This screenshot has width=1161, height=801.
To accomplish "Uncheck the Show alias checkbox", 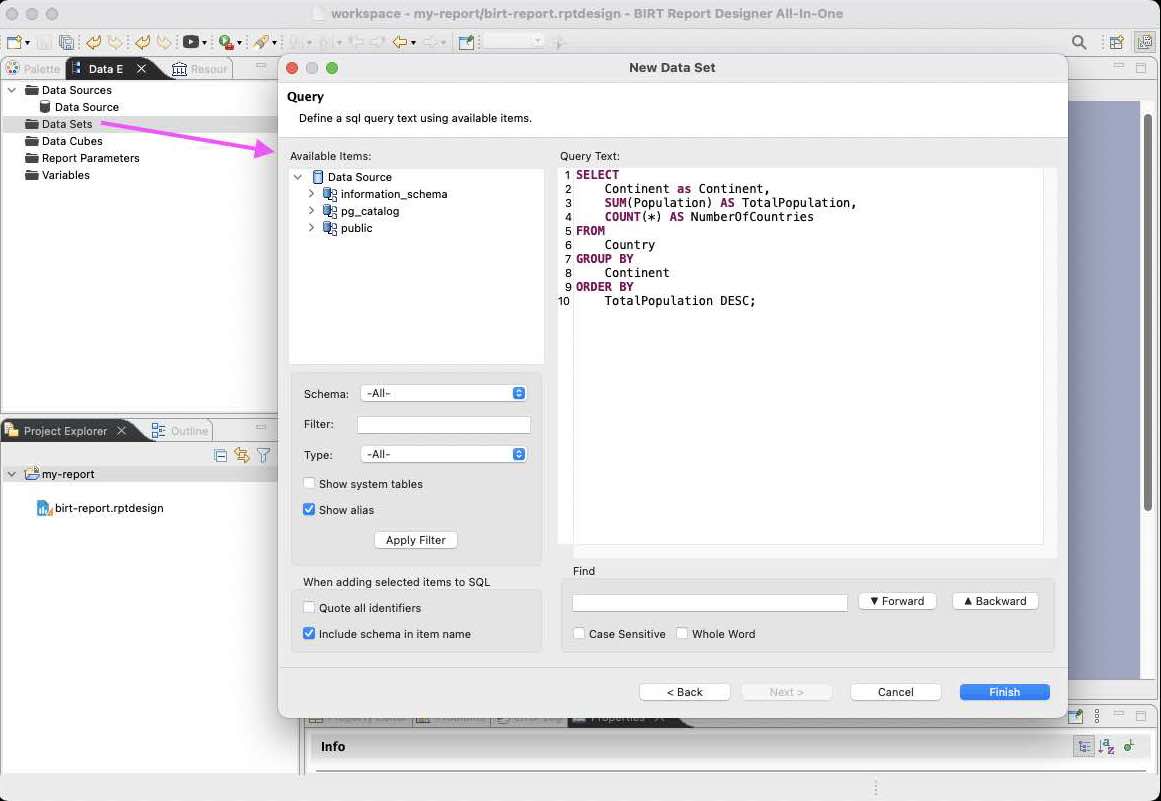I will pyautogui.click(x=310, y=509).
